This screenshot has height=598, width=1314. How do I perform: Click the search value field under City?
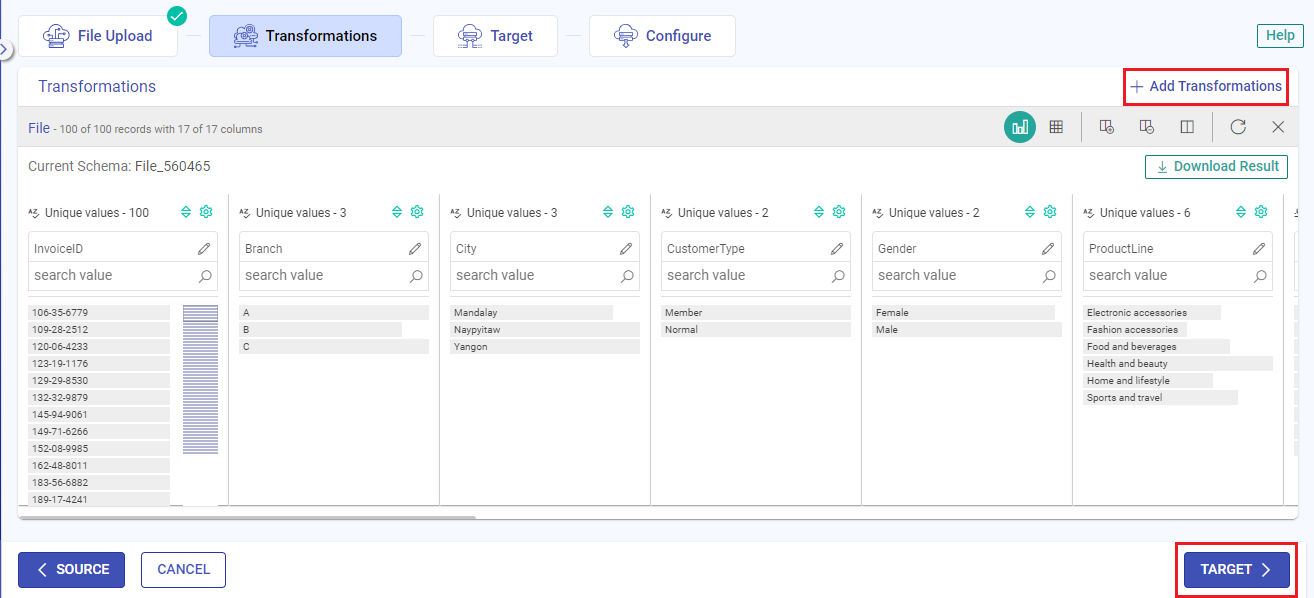[535, 275]
